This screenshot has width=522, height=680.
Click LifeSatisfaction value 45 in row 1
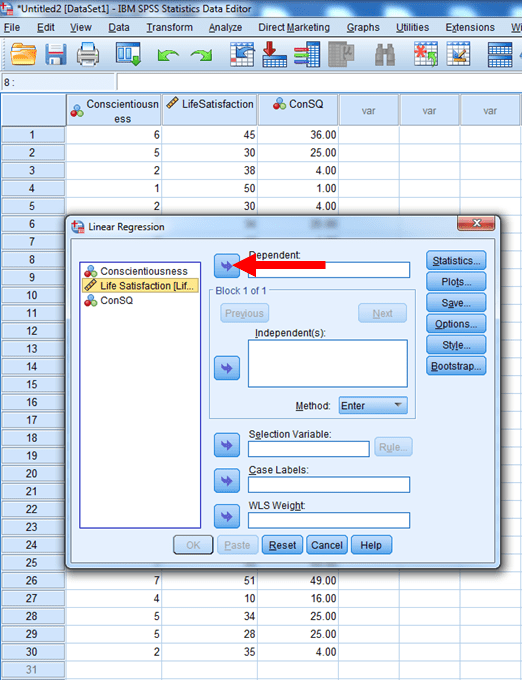tap(210, 135)
